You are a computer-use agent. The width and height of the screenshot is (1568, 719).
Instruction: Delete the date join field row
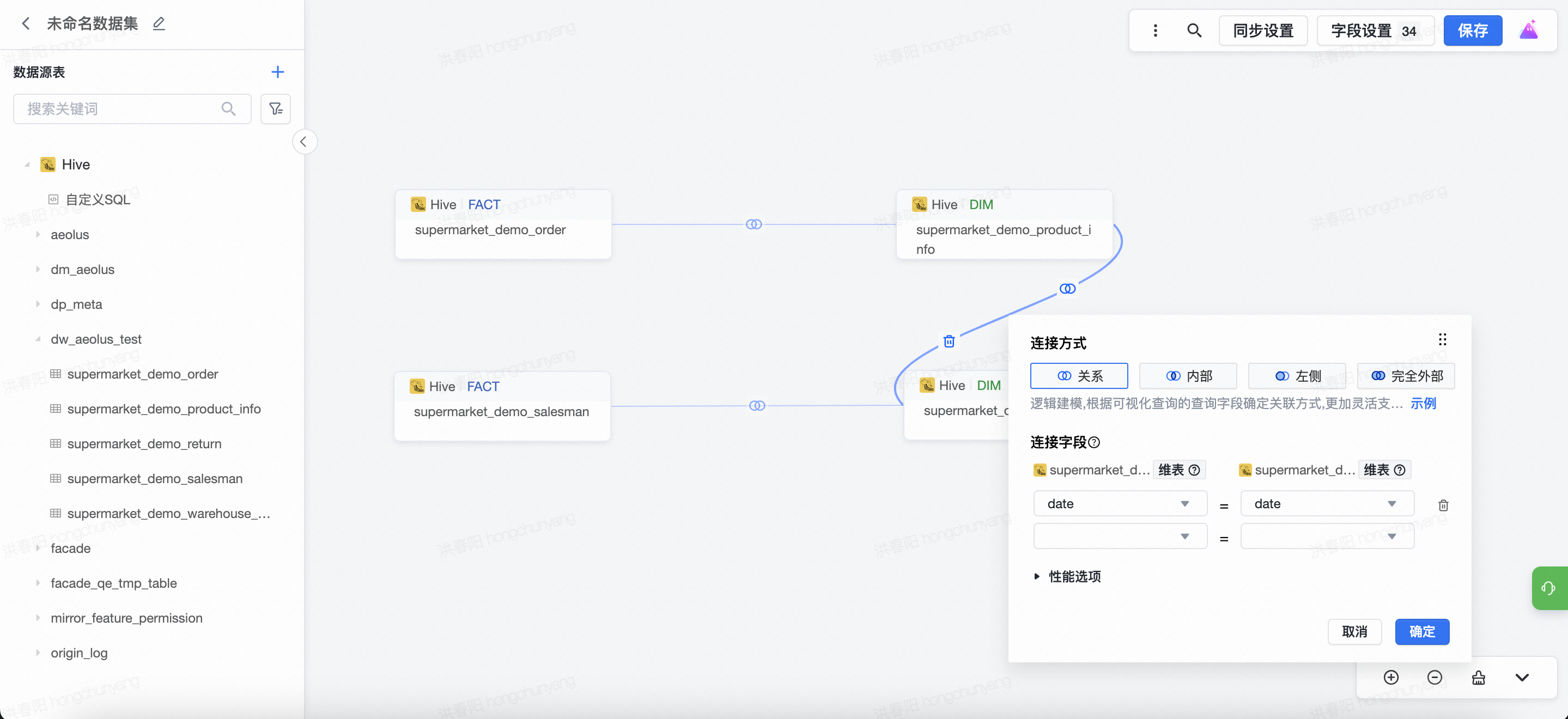tap(1443, 505)
